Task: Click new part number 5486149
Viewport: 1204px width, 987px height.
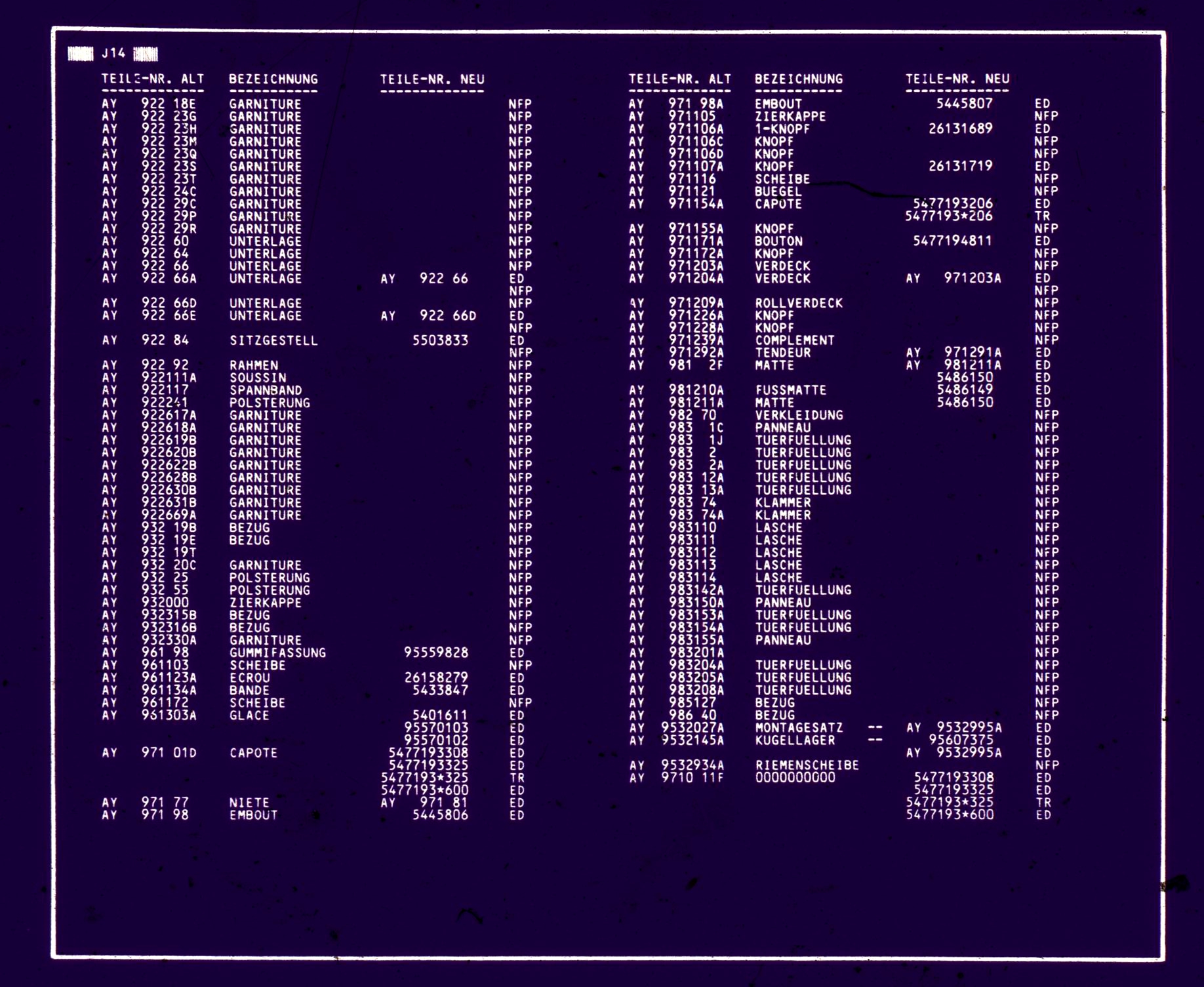Action: point(965,391)
